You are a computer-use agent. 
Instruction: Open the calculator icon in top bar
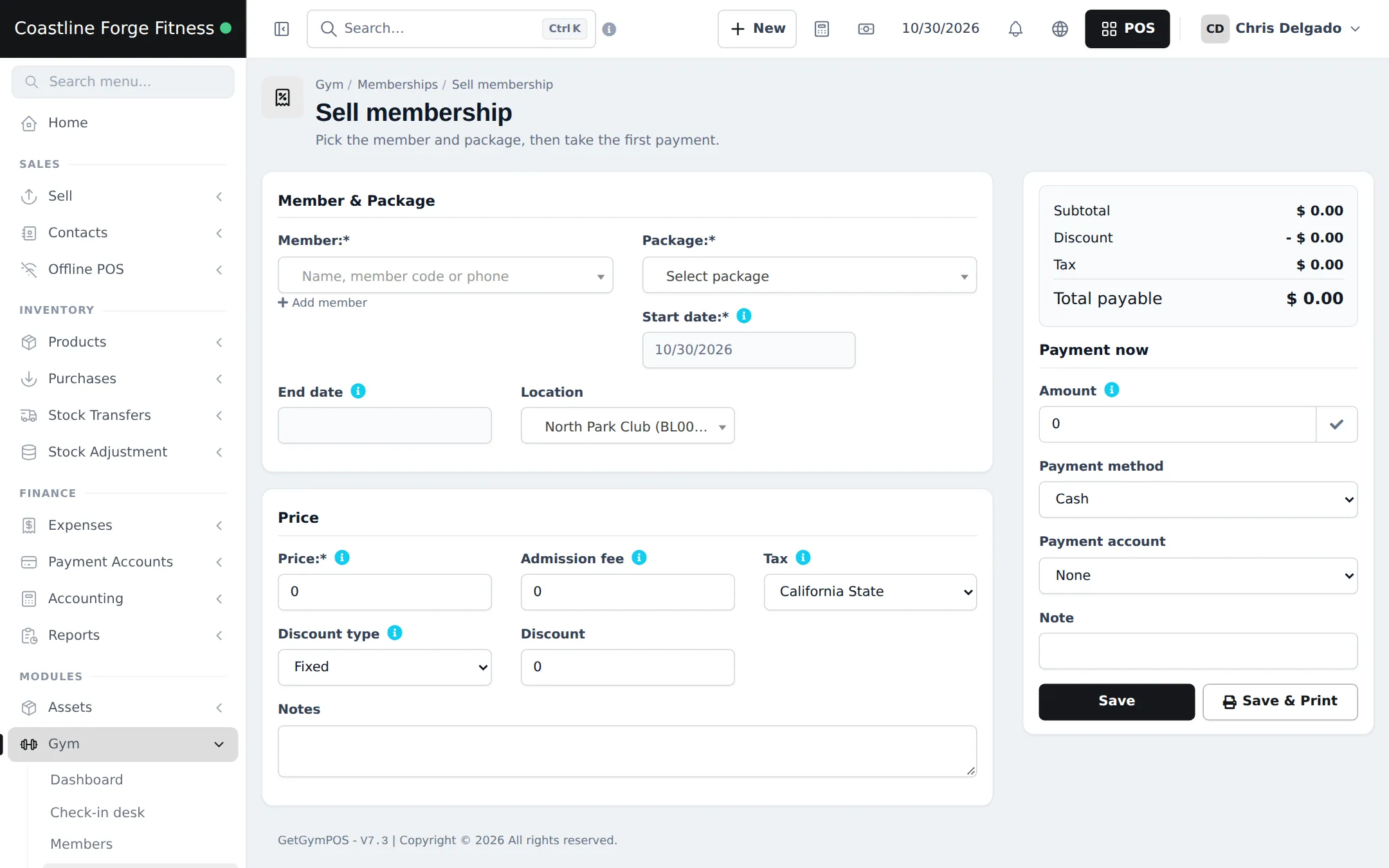822,29
